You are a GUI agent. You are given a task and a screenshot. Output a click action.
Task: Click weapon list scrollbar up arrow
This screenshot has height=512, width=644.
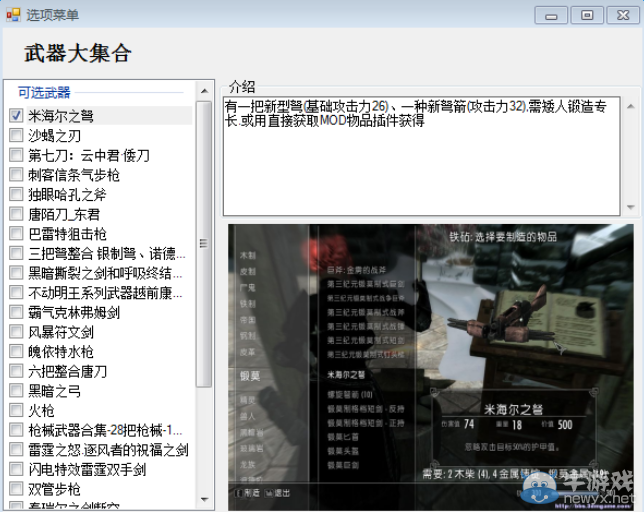[204, 91]
